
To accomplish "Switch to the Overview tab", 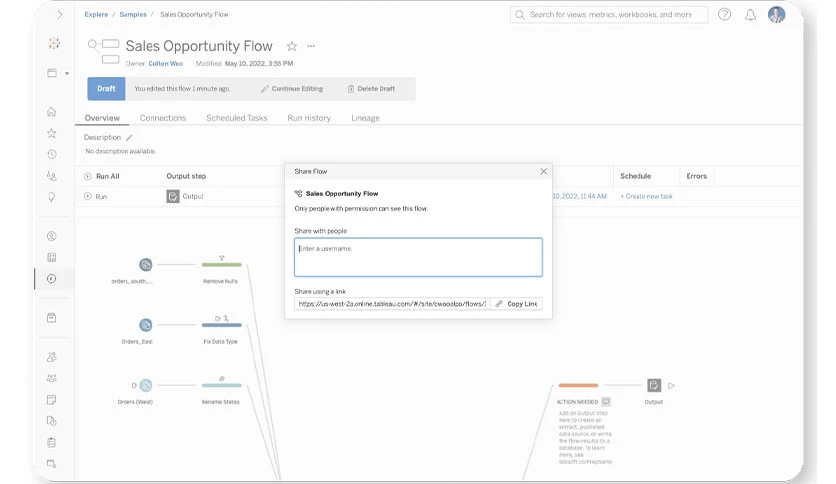I will point(102,118).
